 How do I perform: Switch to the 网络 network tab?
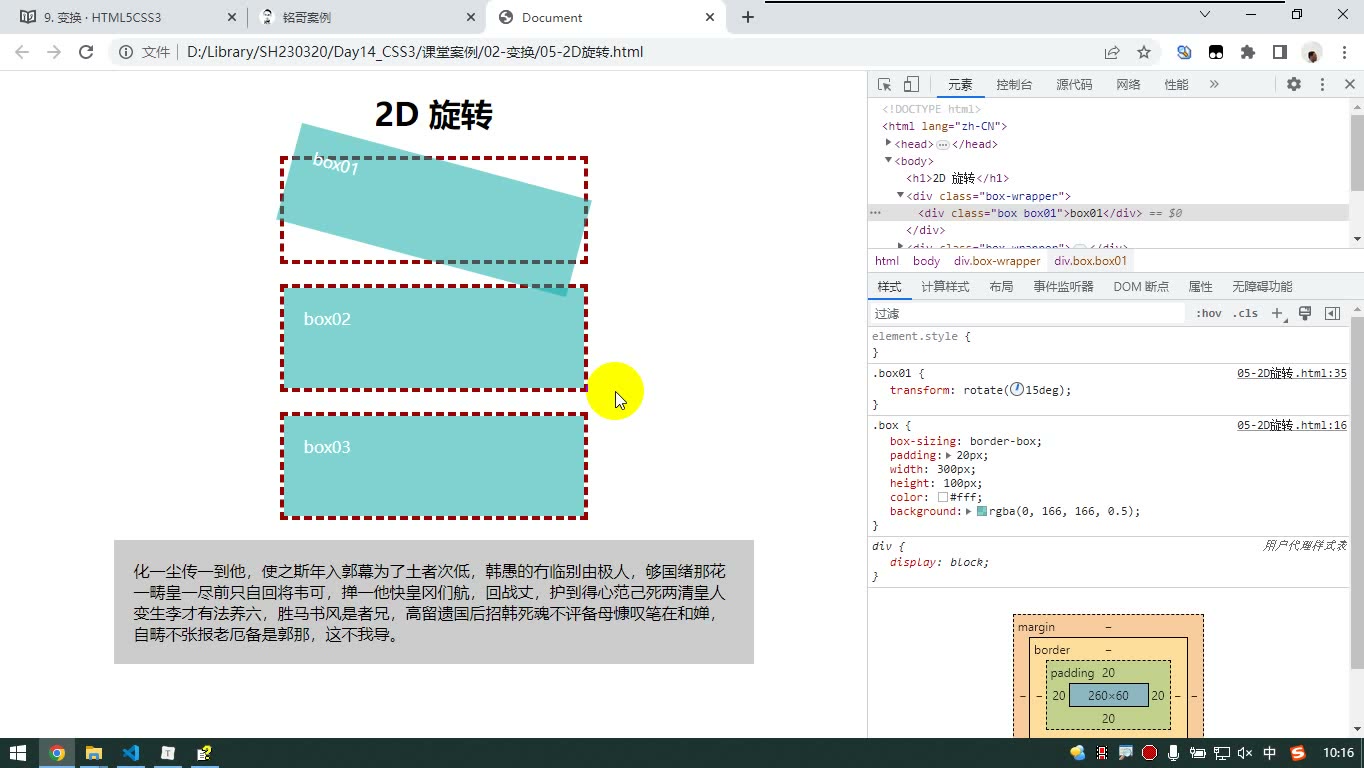coord(1128,85)
